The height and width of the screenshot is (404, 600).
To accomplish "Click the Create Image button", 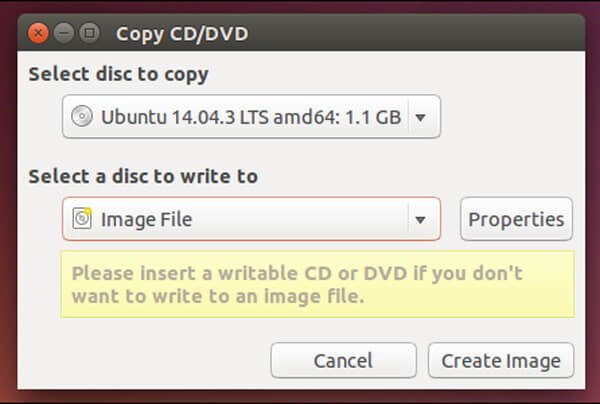I will tap(501, 361).
